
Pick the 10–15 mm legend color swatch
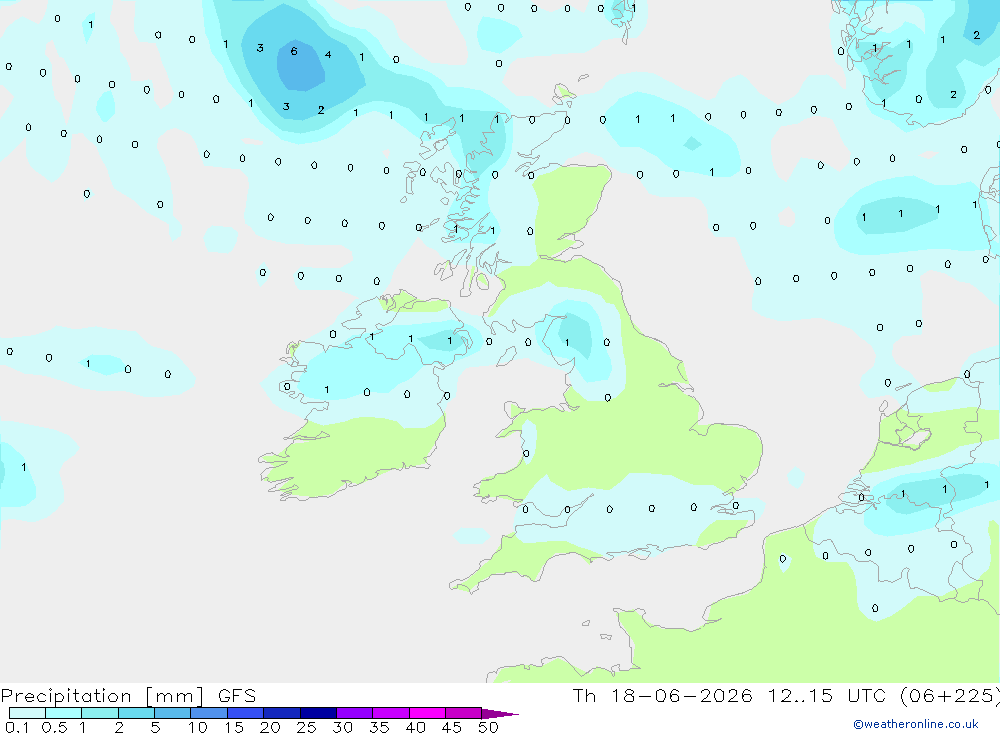point(209,713)
